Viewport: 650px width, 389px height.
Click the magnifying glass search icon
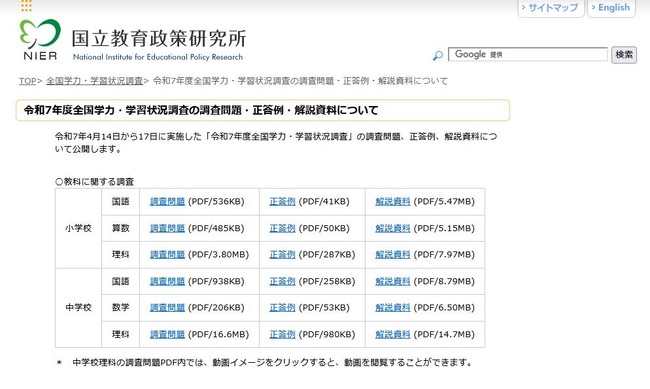(x=437, y=56)
